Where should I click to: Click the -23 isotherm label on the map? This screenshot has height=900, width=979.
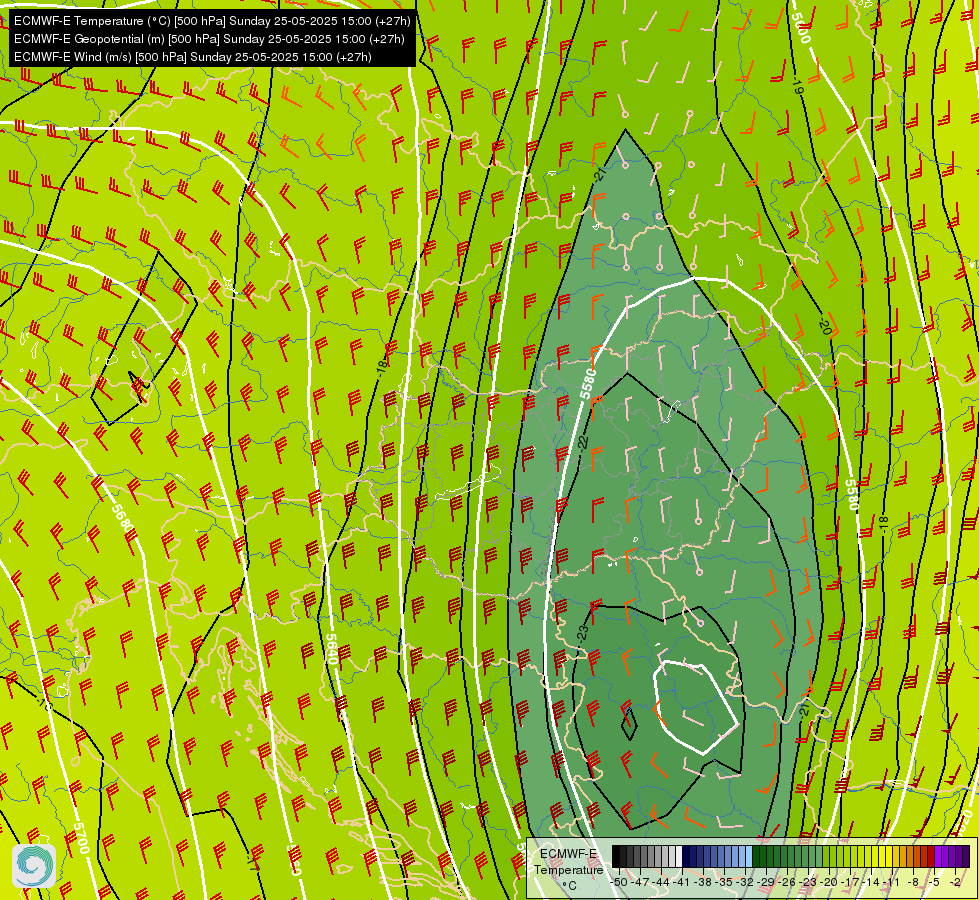(x=583, y=633)
